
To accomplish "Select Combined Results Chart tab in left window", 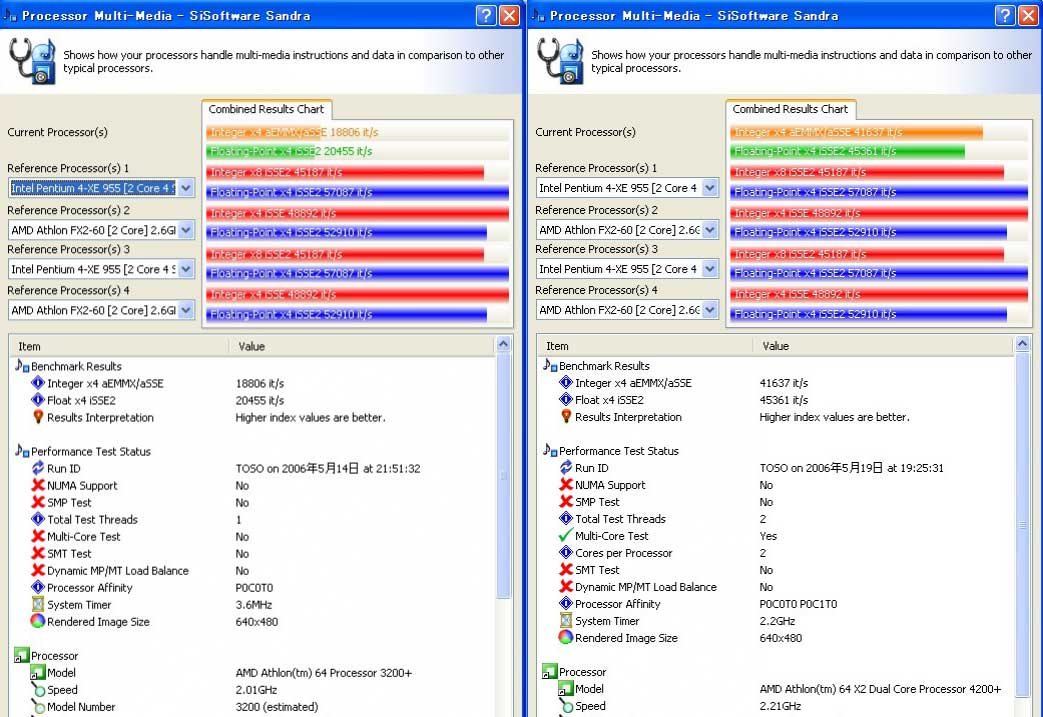I will (266, 109).
